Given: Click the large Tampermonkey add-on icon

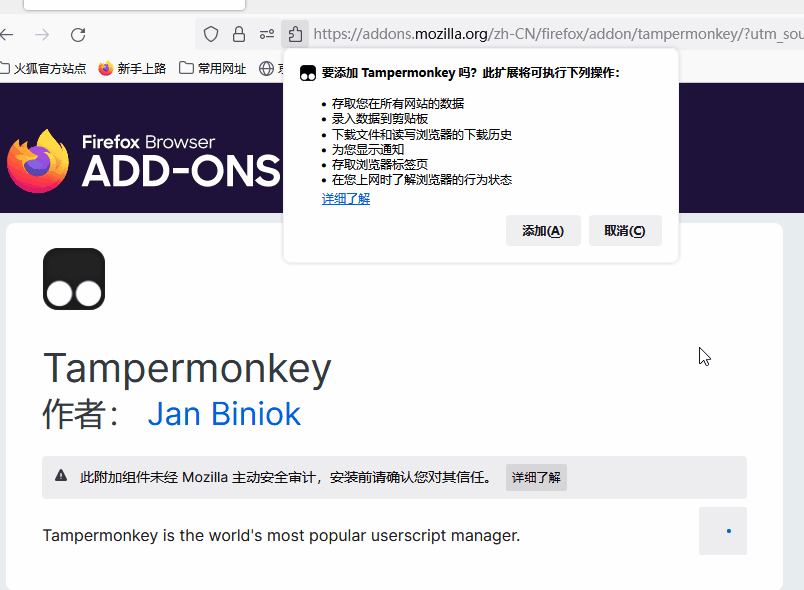Looking at the screenshot, I should [74, 279].
